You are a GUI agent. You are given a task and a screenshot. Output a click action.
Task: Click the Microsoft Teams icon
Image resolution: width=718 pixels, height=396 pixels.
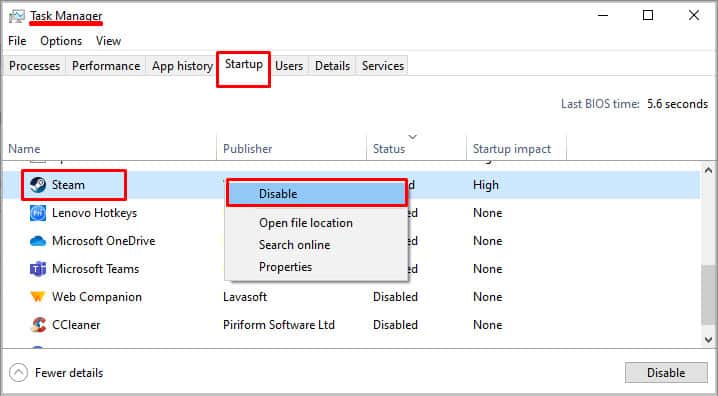(x=38, y=269)
